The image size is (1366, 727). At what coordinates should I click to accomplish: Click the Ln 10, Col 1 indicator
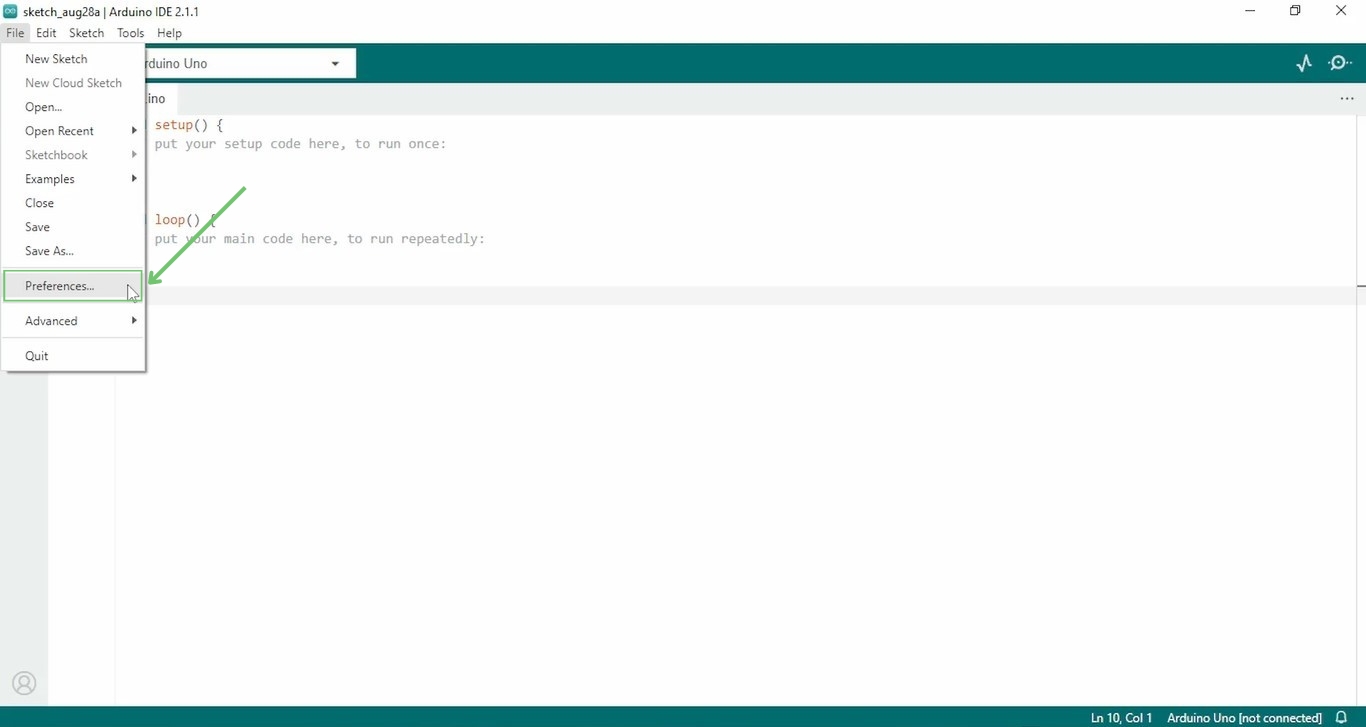(x=1120, y=717)
